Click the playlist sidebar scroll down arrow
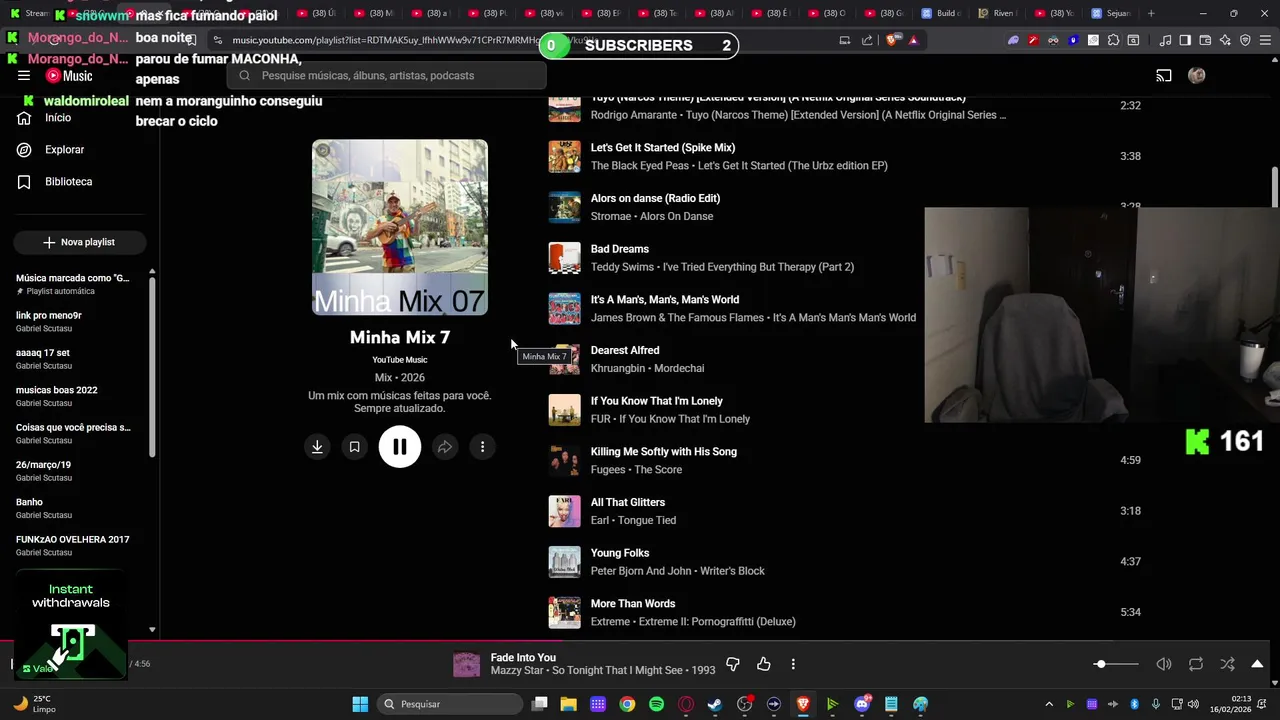1280x720 pixels. point(152,630)
